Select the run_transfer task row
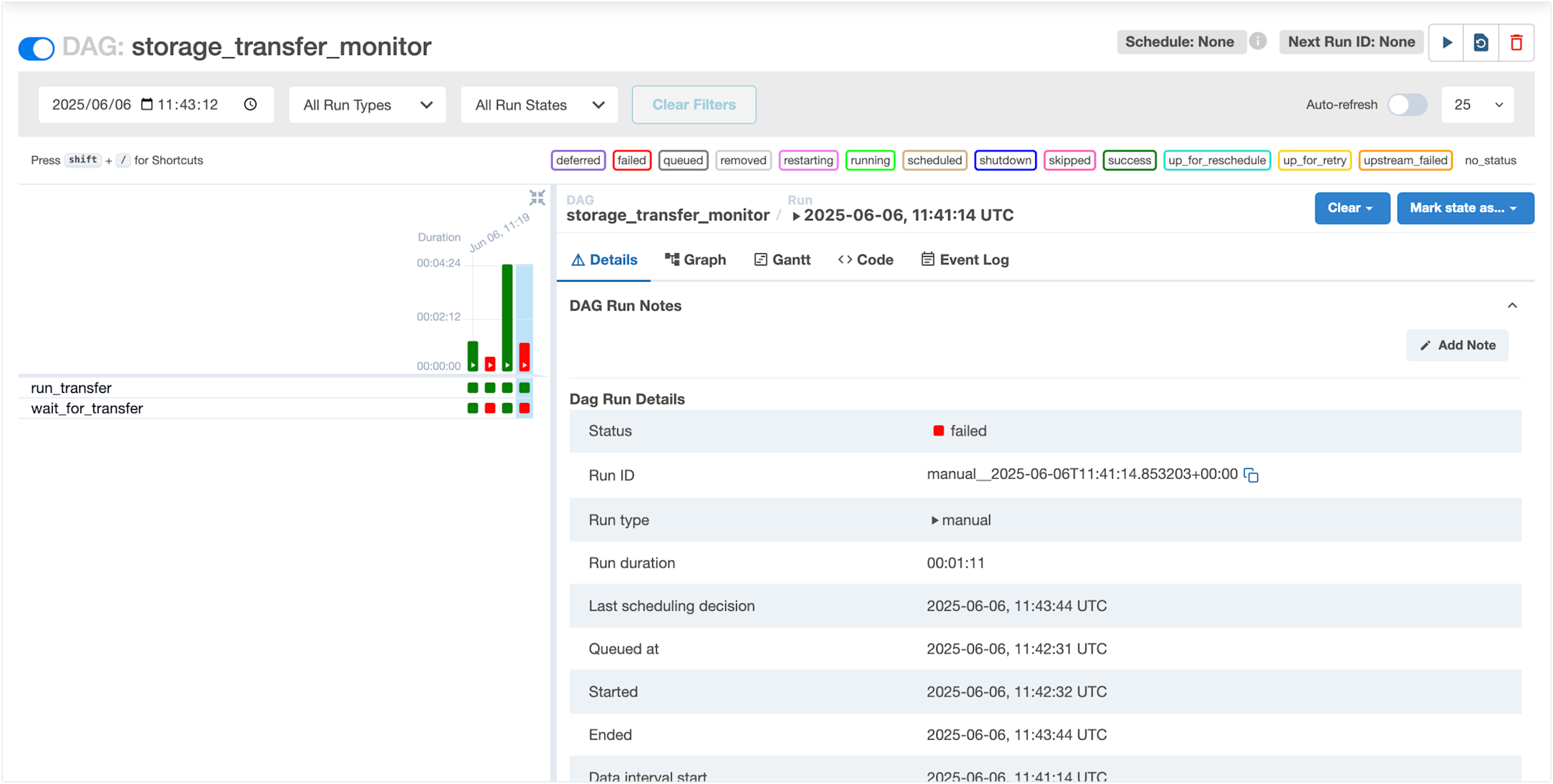This screenshot has height=784, width=1553. pyautogui.click(x=276, y=387)
